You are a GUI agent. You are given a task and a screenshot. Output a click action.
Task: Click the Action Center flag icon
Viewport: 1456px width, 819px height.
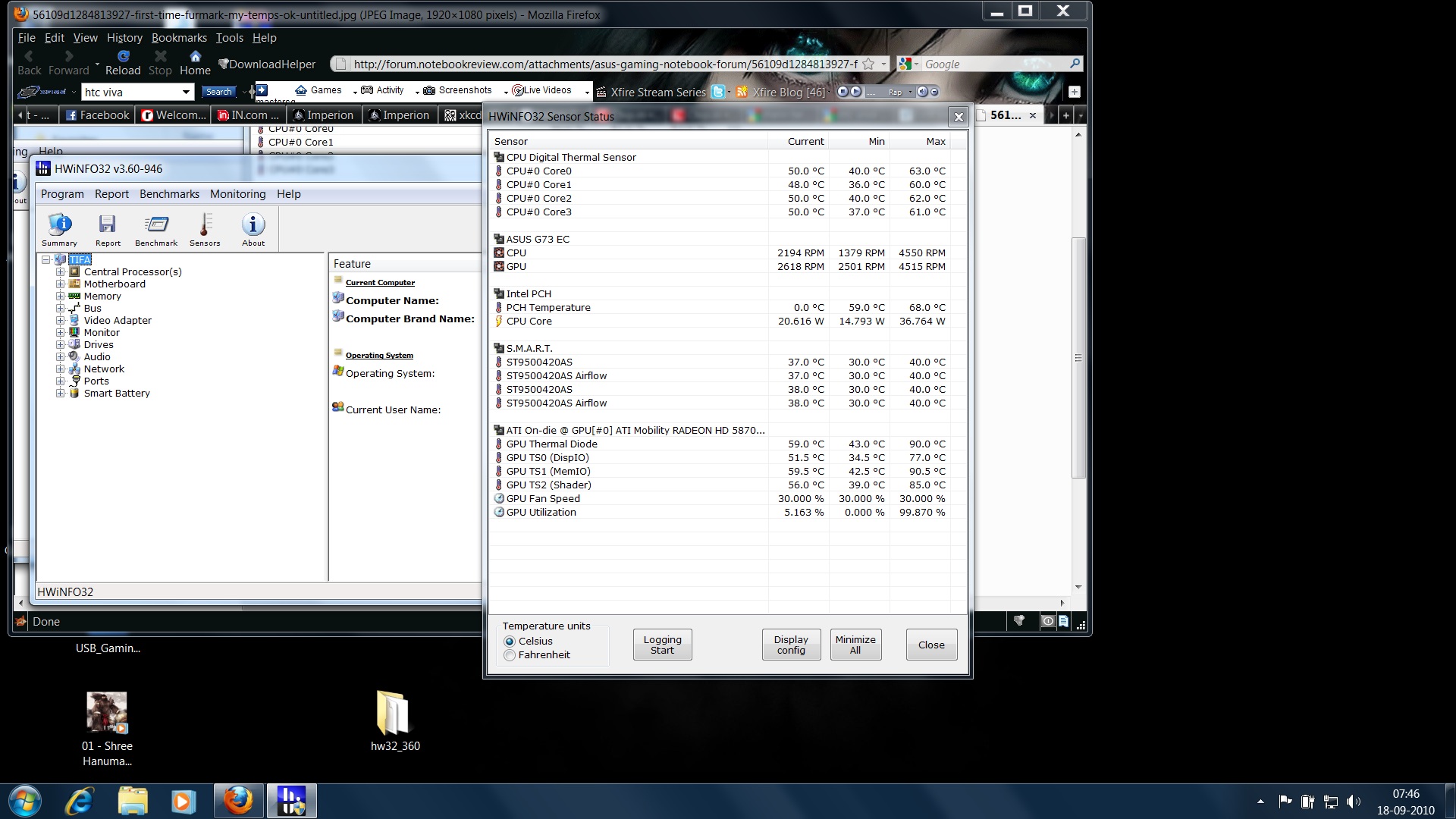1285,801
